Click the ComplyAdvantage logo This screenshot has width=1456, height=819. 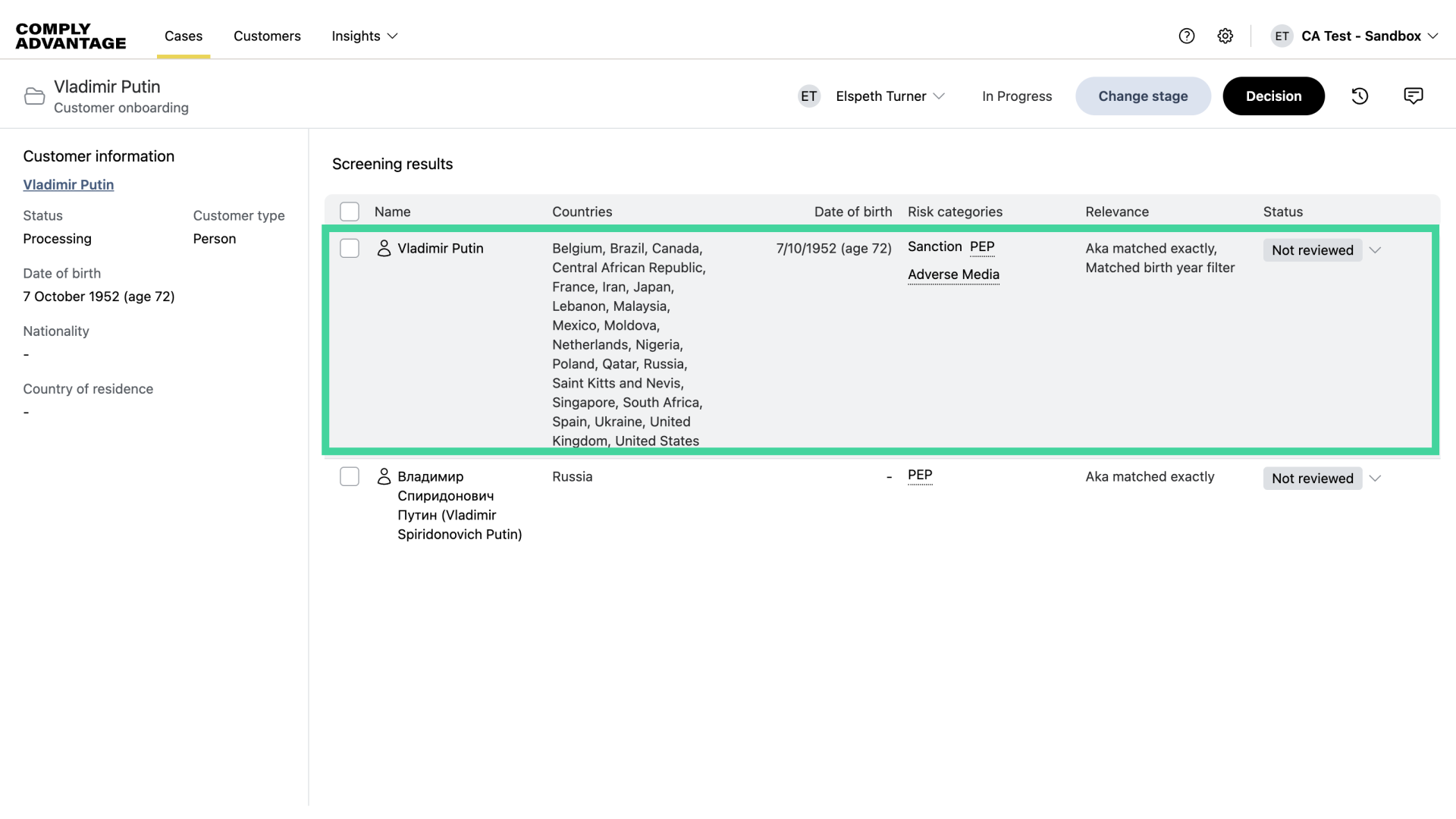point(71,36)
